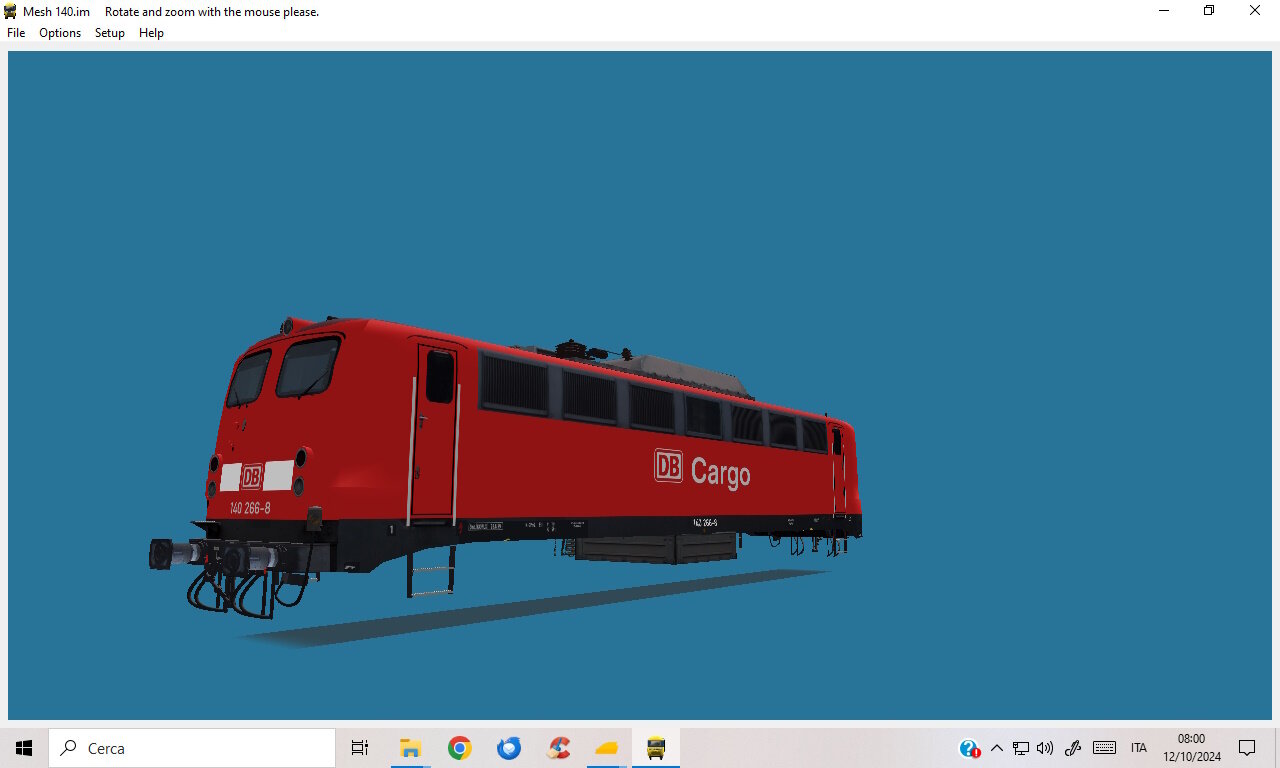Expand the hidden system tray icons
1280x768 pixels.
click(996, 748)
